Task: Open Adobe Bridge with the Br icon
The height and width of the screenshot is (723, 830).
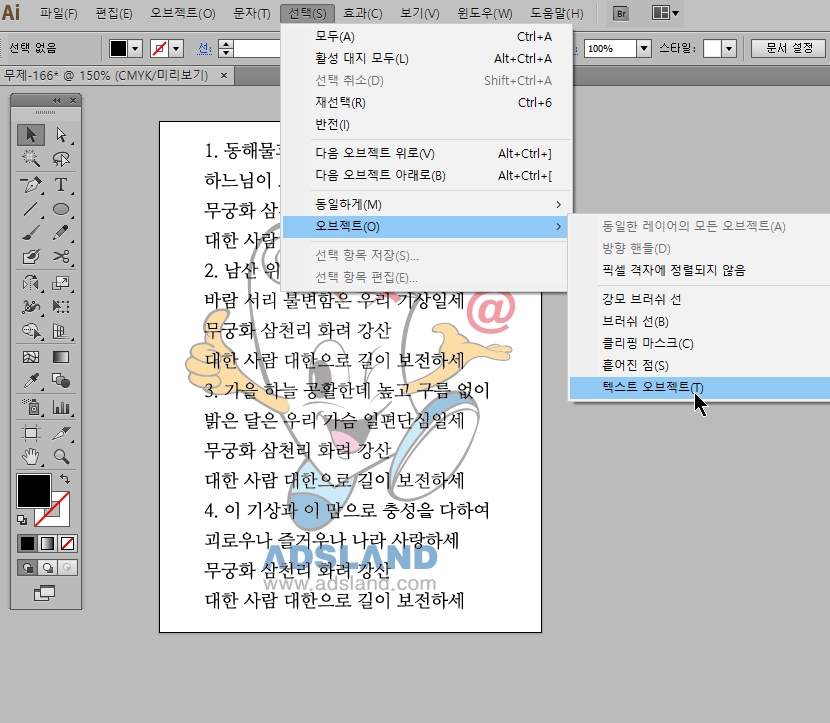Action: tap(621, 14)
